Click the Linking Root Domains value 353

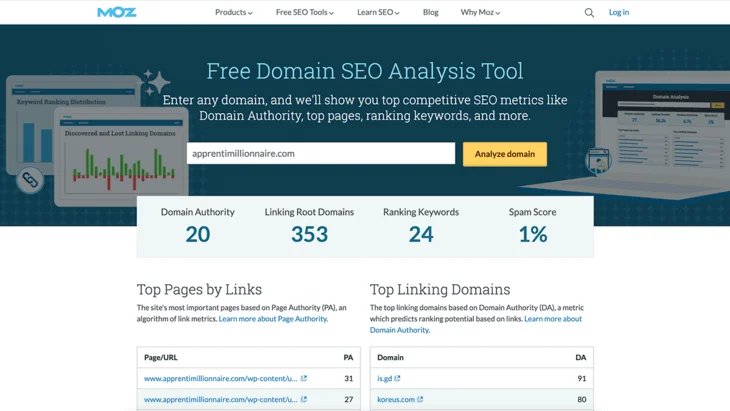tap(310, 234)
